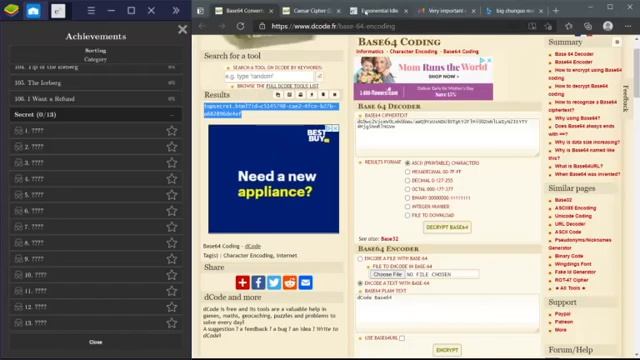Open the browser Favorites list
Viewport: 640px width, 360px height.
[568, 26]
